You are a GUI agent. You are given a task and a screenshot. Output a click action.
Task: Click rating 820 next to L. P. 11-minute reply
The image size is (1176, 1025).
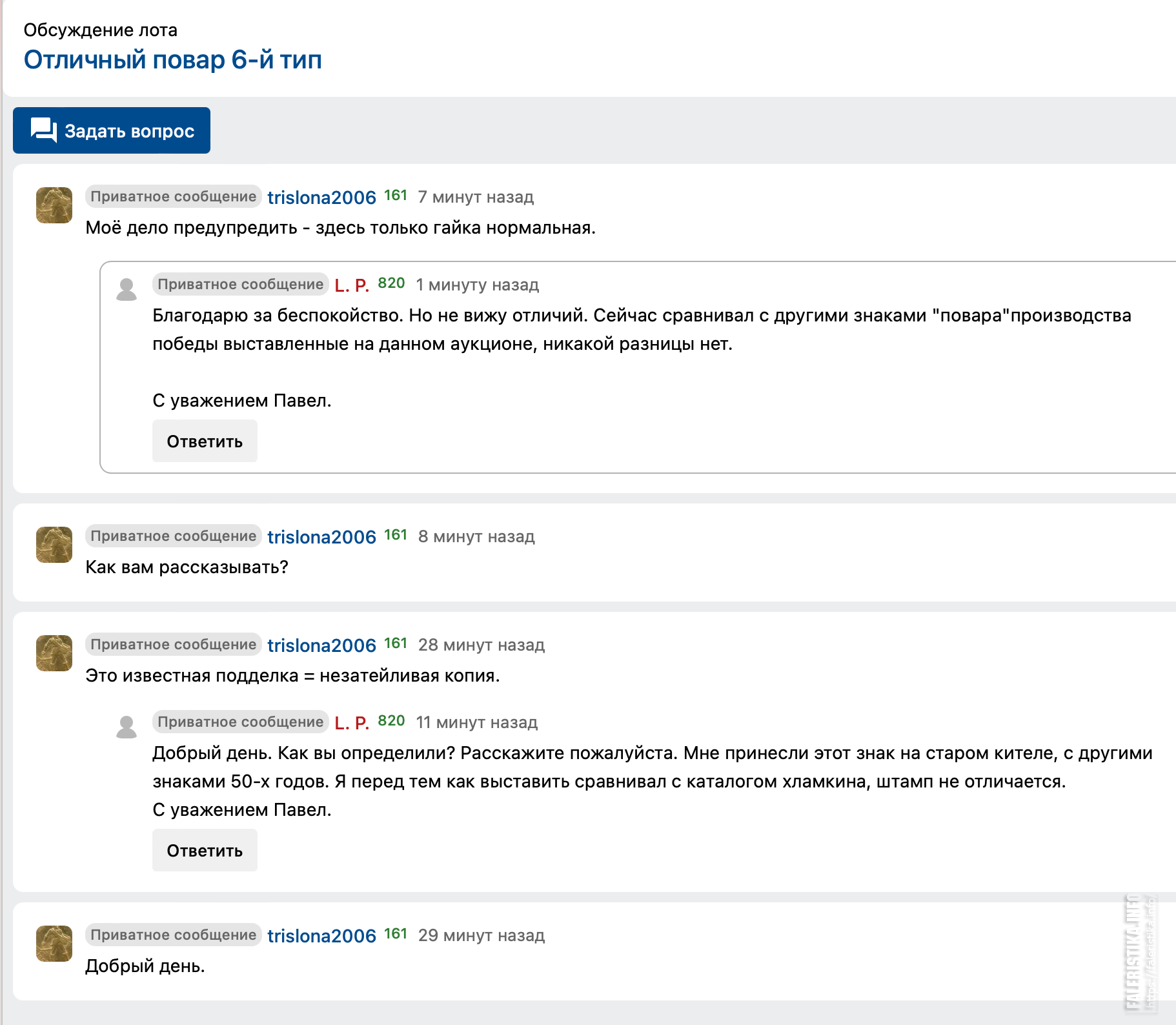[391, 721]
